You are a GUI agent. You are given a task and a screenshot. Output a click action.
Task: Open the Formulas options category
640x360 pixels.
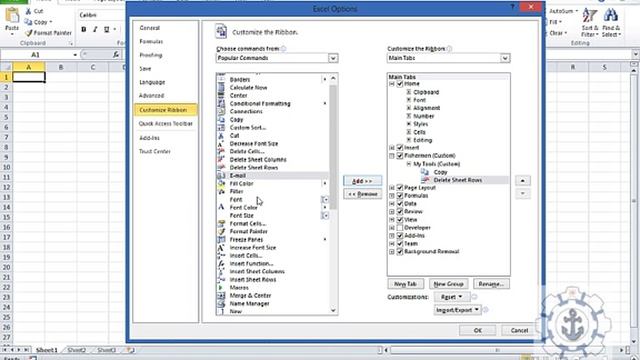coord(165,41)
